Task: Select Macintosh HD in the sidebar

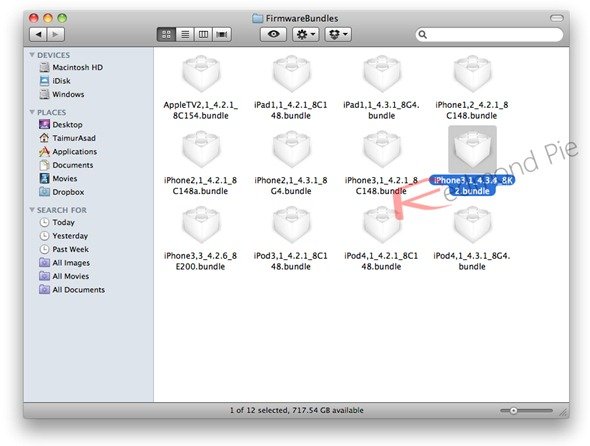Action: click(71, 67)
